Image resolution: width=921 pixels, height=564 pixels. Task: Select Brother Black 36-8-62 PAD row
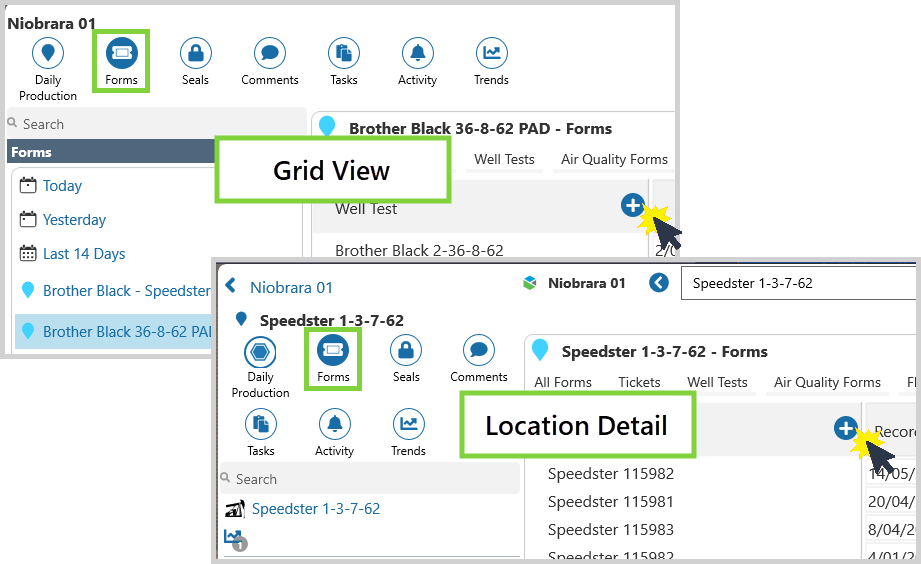[114, 332]
